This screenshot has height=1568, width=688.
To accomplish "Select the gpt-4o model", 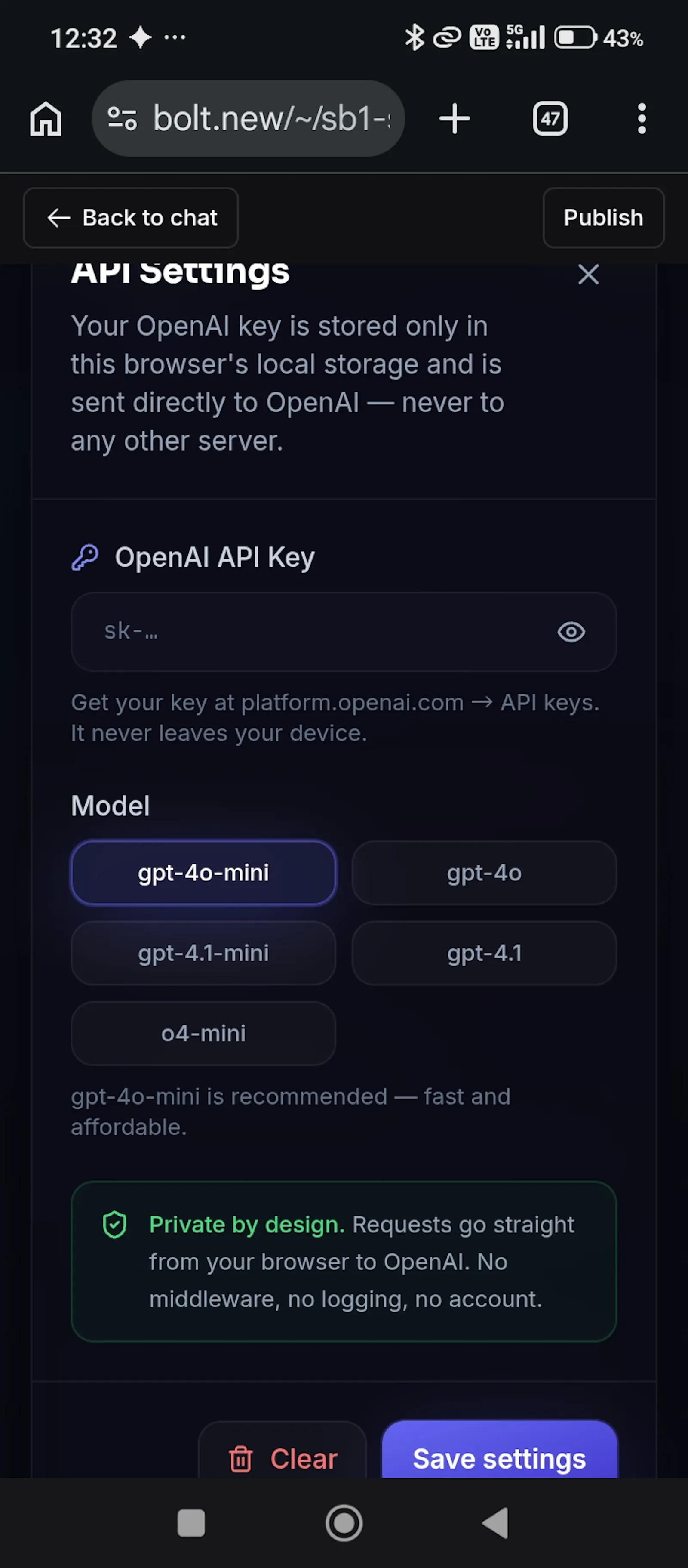I will [x=484, y=873].
